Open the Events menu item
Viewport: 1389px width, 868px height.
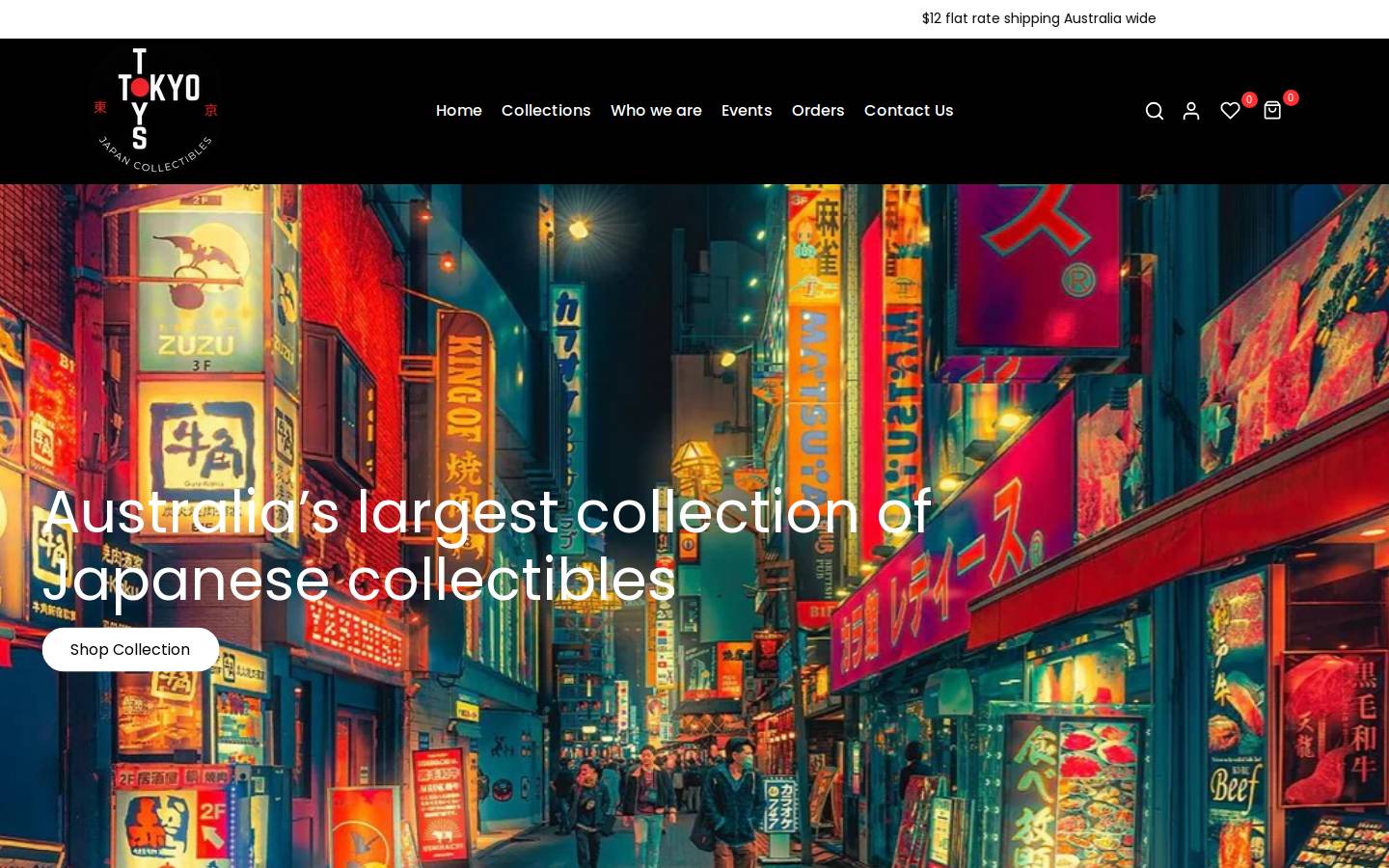tap(747, 111)
